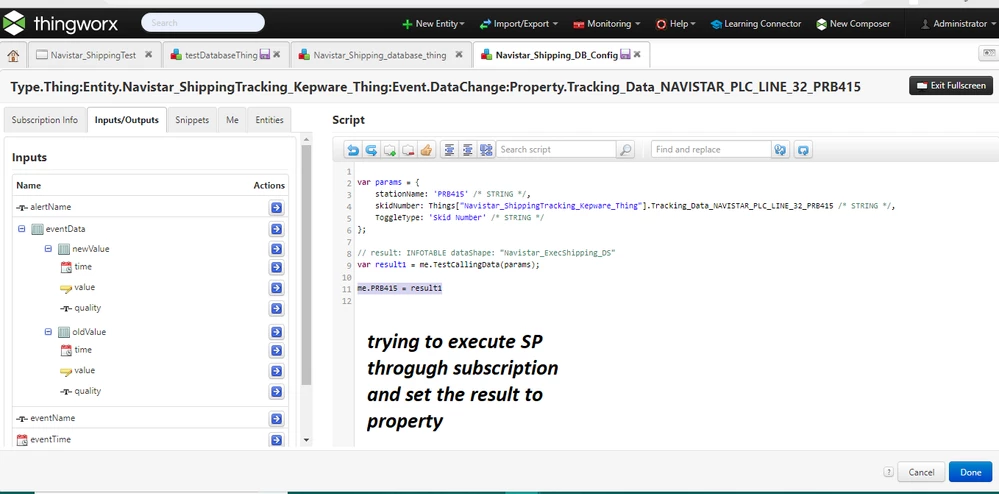999x494 pixels.
Task: Open New Composer link
Action: 853,24
